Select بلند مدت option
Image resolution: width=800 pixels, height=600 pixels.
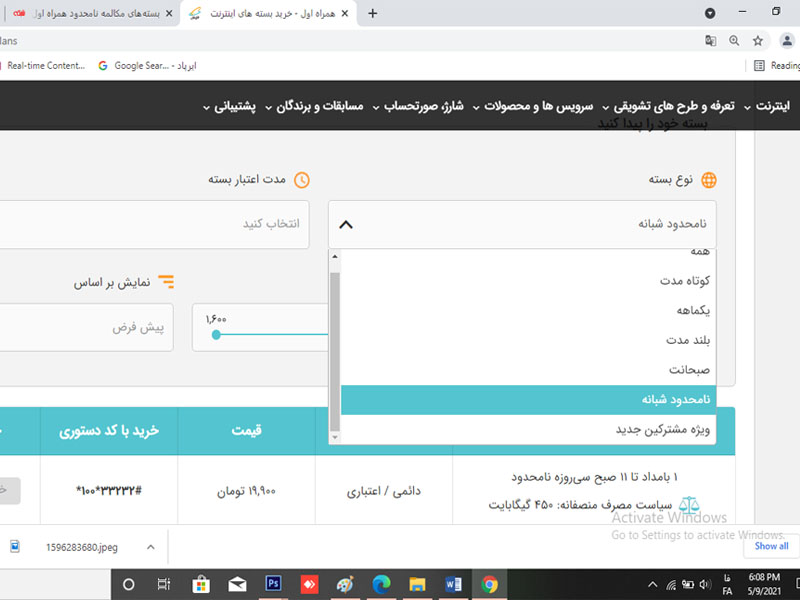pos(528,340)
